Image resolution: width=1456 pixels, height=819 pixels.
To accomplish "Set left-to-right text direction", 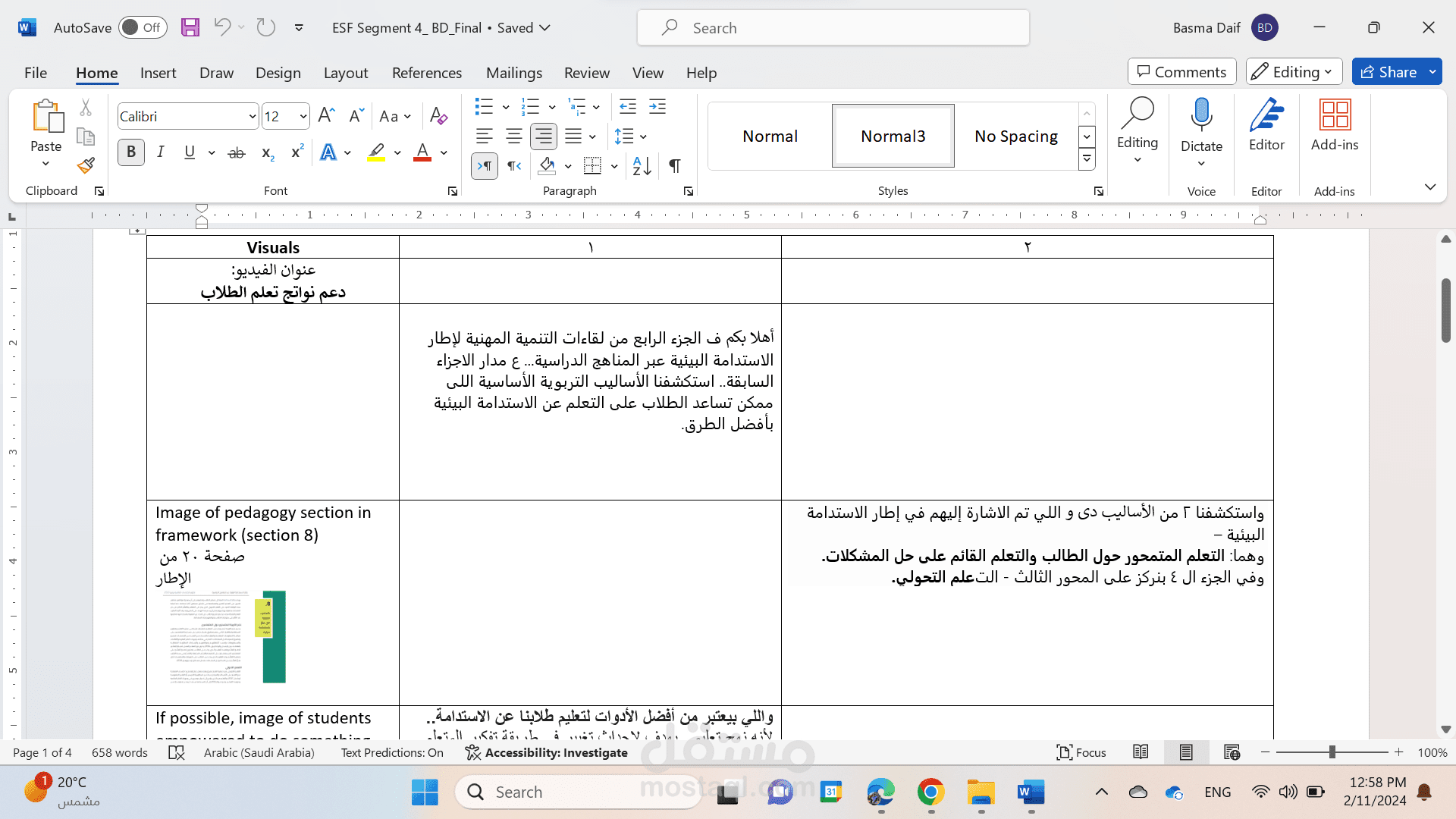I will click(485, 165).
